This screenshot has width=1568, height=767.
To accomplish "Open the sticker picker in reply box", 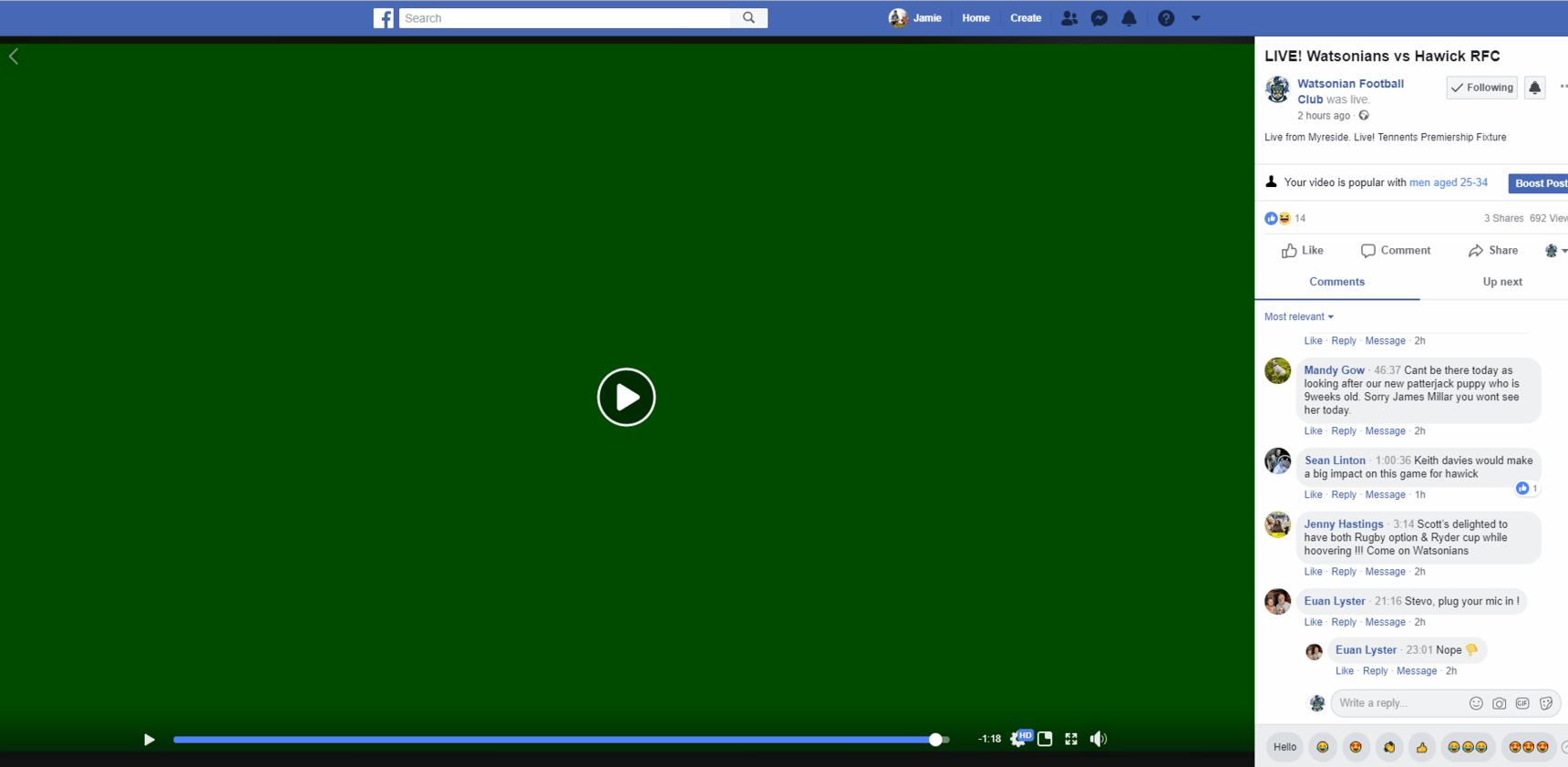I will 1546,703.
